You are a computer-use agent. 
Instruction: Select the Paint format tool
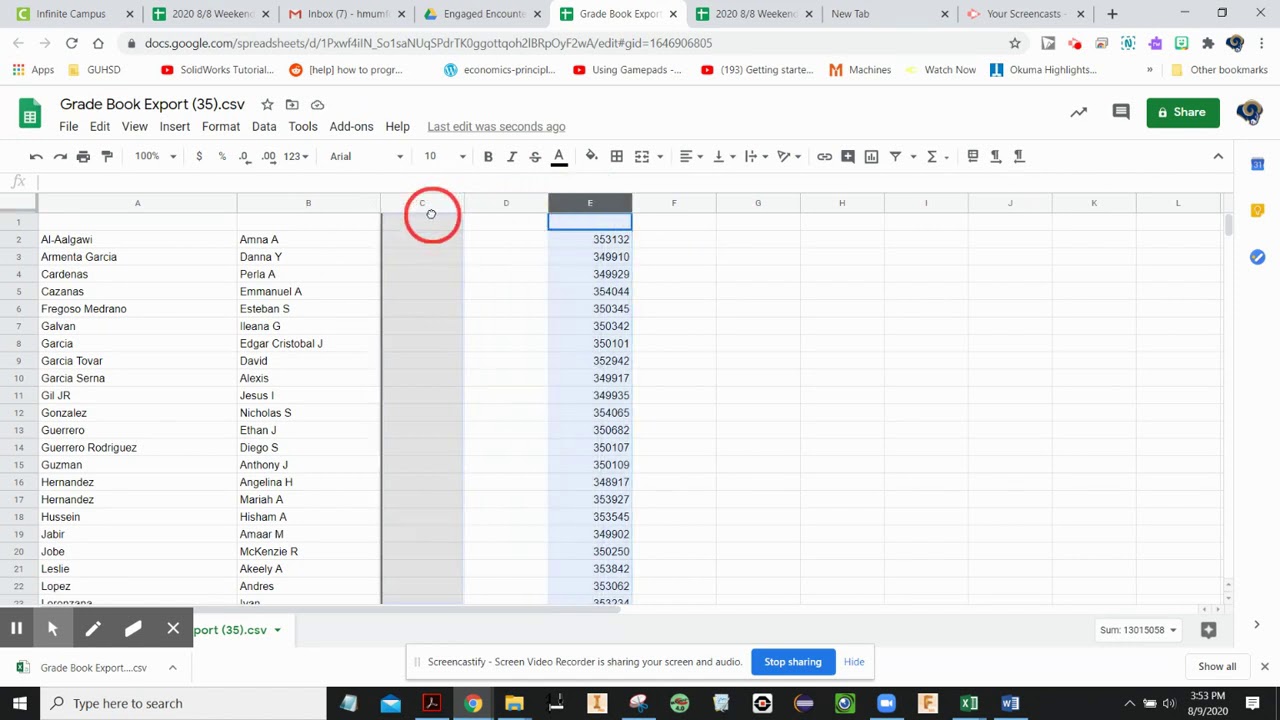(107, 156)
